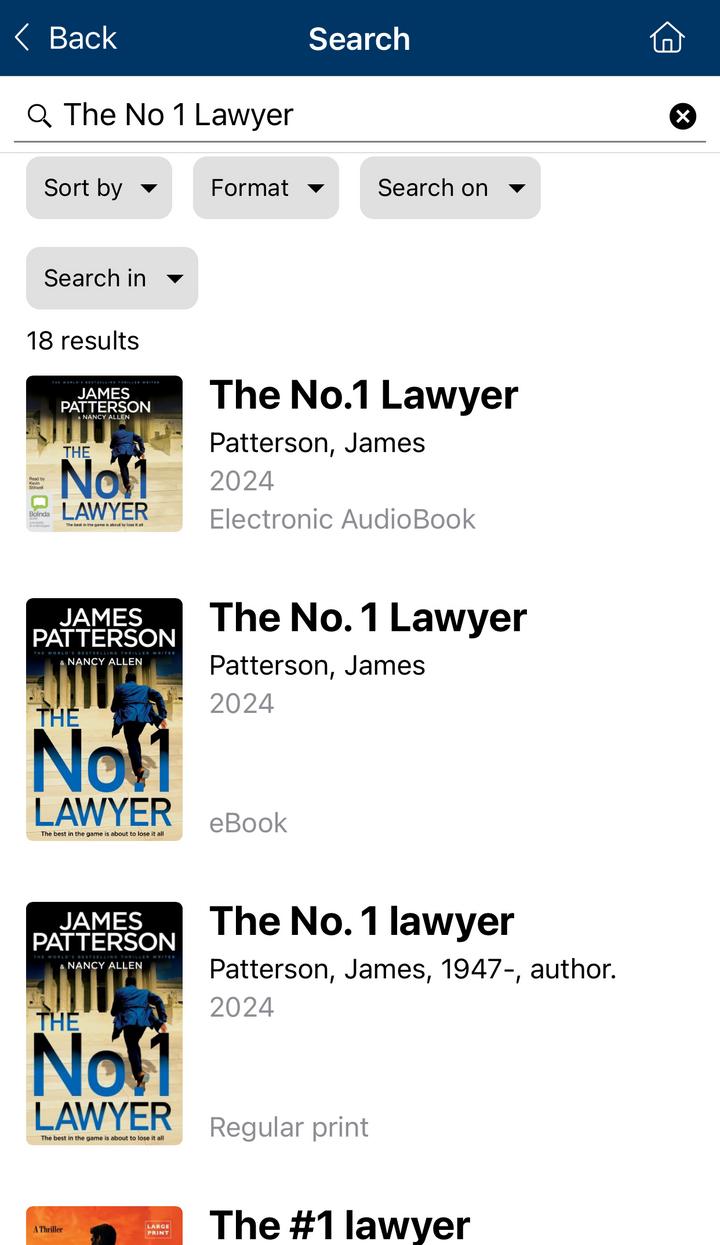The height and width of the screenshot is (1245, 720).
Task: Clear search text with the X icon
Action: [x=683, y=117]
